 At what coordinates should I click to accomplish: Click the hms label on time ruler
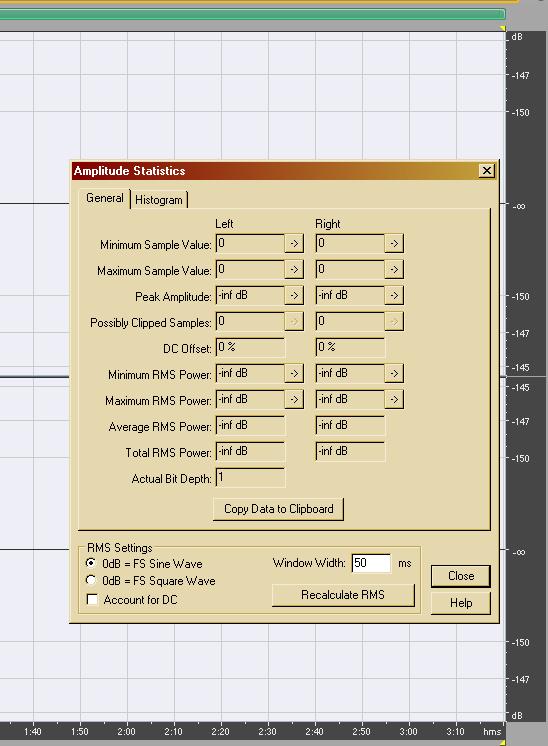pyautogui.click(x=492, y=732)
